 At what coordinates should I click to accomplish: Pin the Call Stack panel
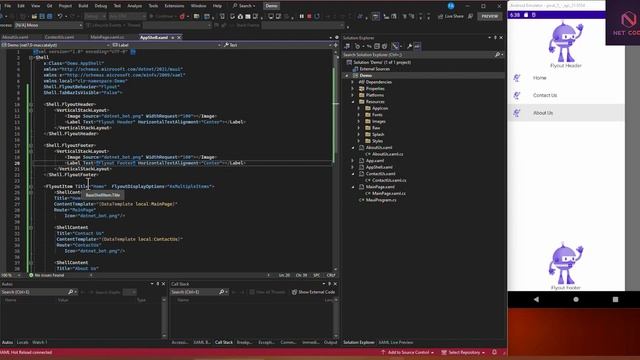329,284
